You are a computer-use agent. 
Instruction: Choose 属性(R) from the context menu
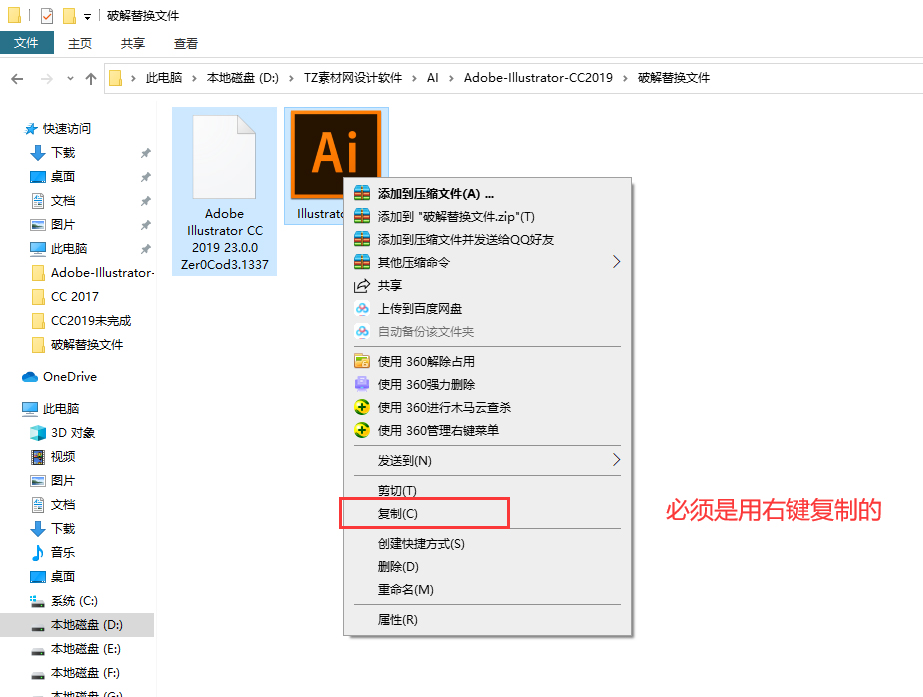pos(487,619)
